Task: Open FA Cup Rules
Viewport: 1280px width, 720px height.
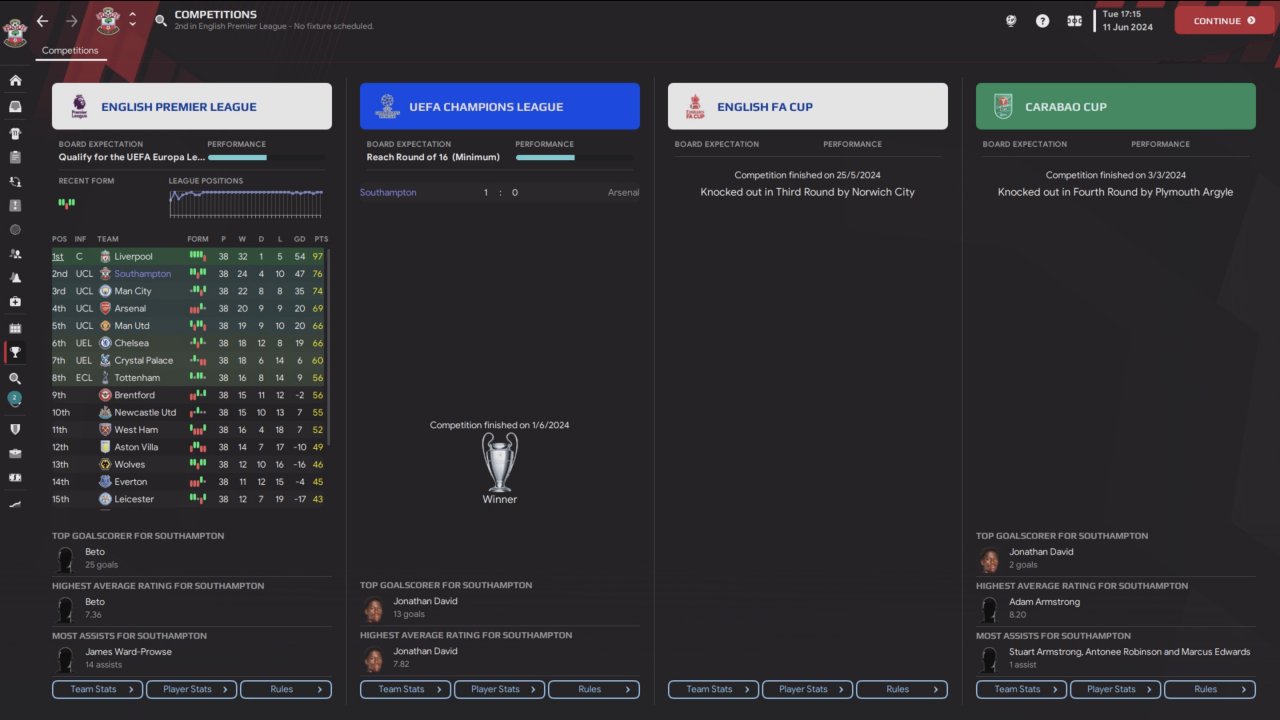Action: pyautogui.click(x=902, y=689)
